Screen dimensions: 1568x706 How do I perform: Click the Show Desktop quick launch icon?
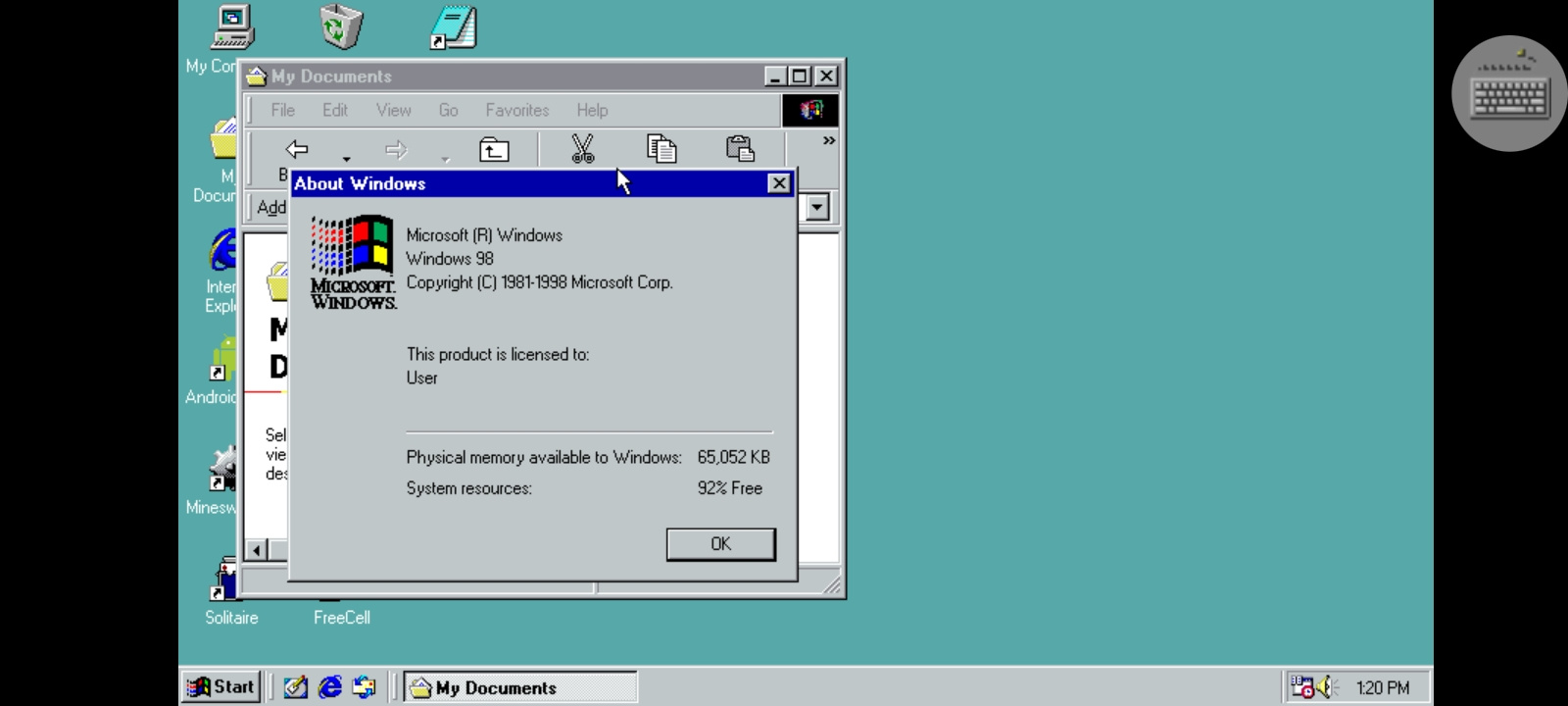[x=295, y=687]
